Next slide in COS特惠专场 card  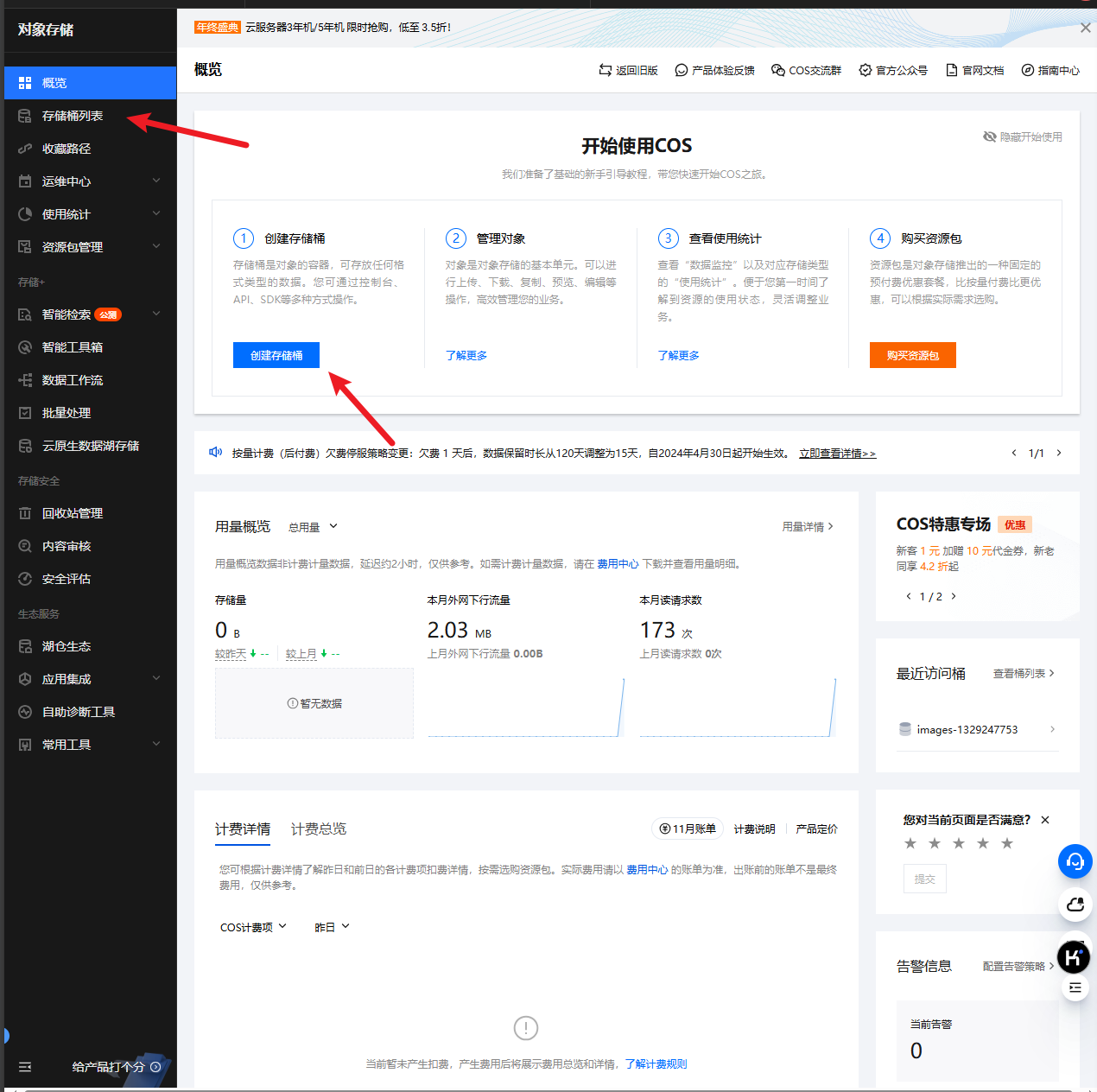(954, 596)
